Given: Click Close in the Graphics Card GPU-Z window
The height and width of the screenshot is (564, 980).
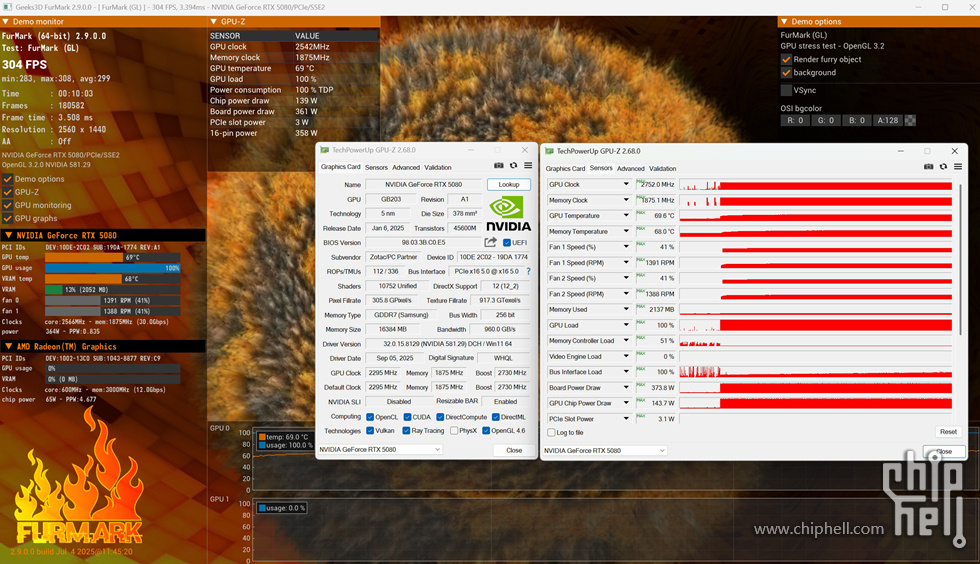Looking at the screenshot, I should 514,450.
